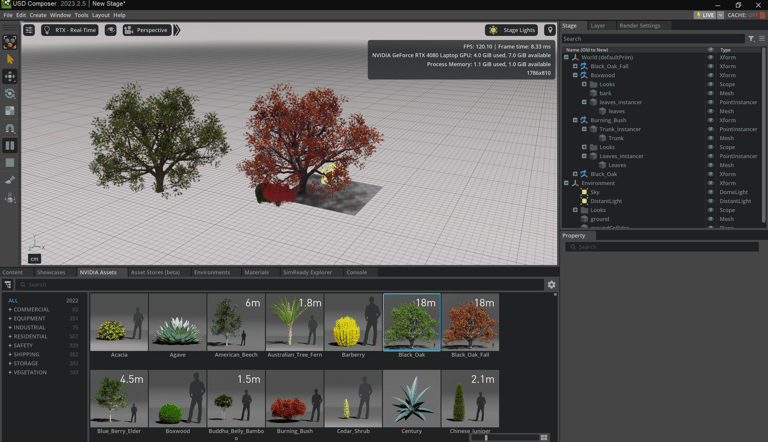768x442 pixels.
Task: Switch to the Render Settings tab
Action: 639,26
